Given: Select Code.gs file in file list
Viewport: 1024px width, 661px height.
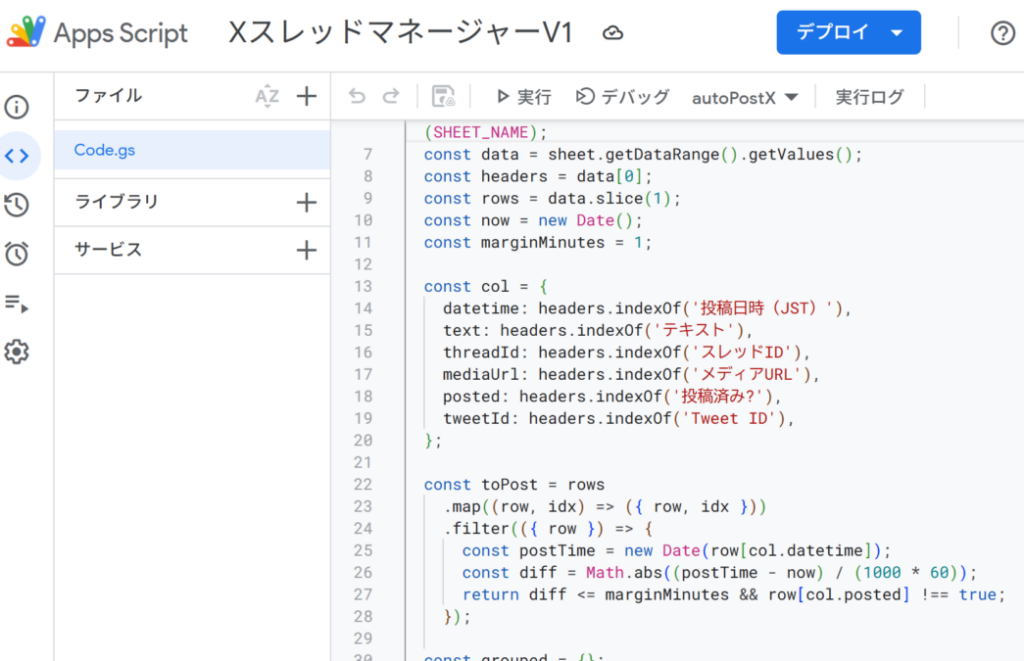Looking at the screenshot, I should pyautogui.click(x=192, y=150).
